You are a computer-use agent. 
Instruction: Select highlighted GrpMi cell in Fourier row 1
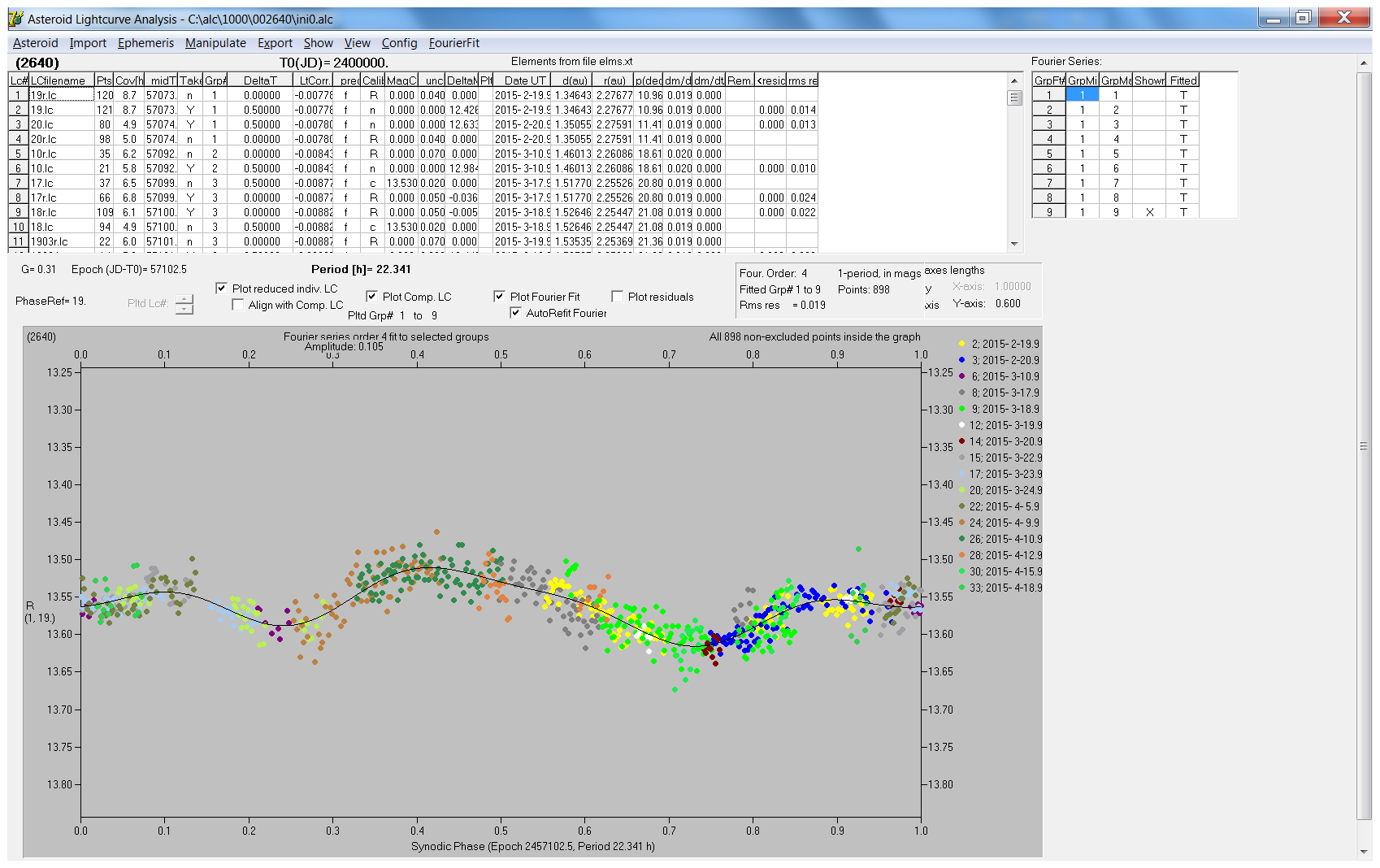(1082, 95)
